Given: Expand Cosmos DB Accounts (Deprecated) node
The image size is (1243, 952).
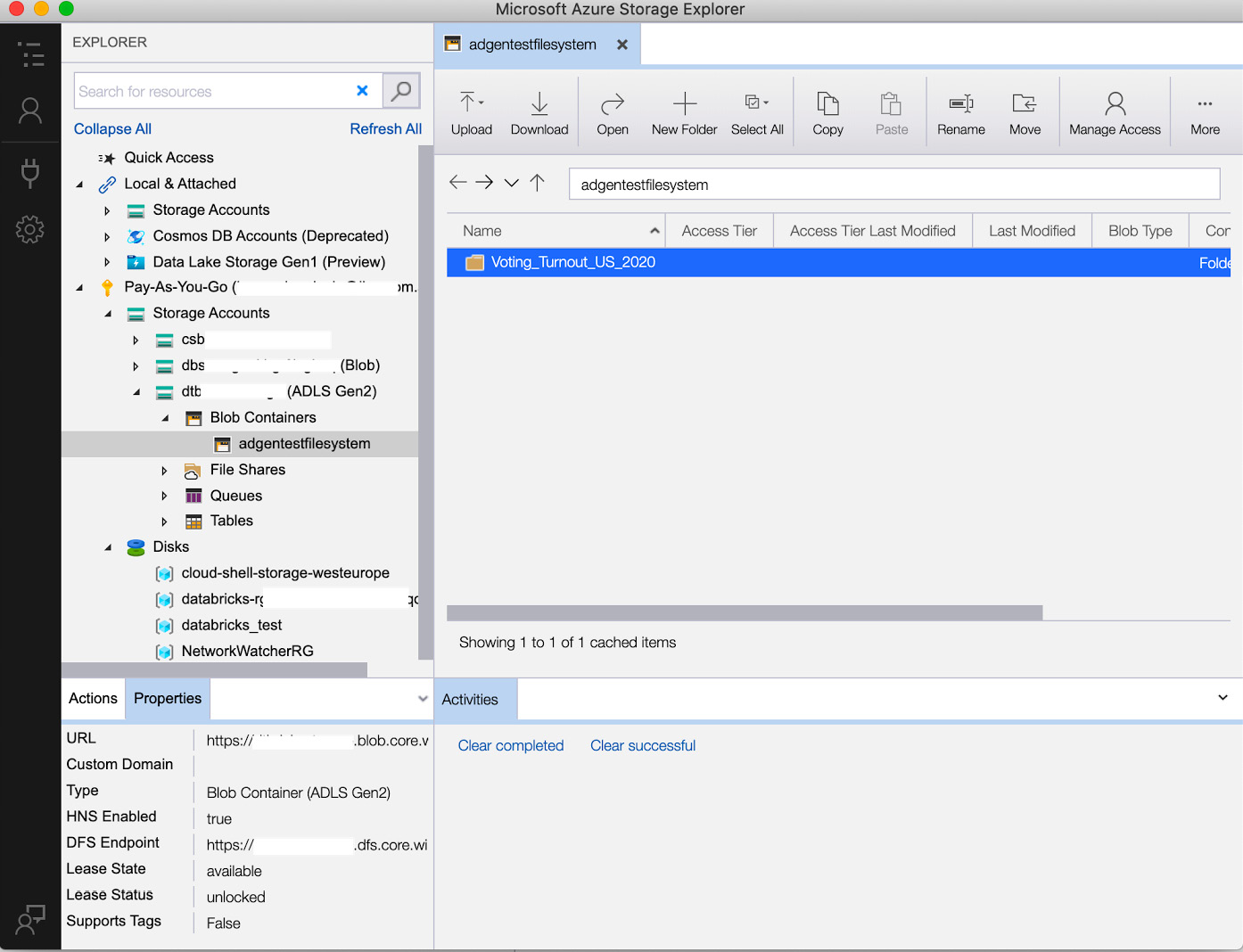Looking at the screenshot, I should point(107,237).
